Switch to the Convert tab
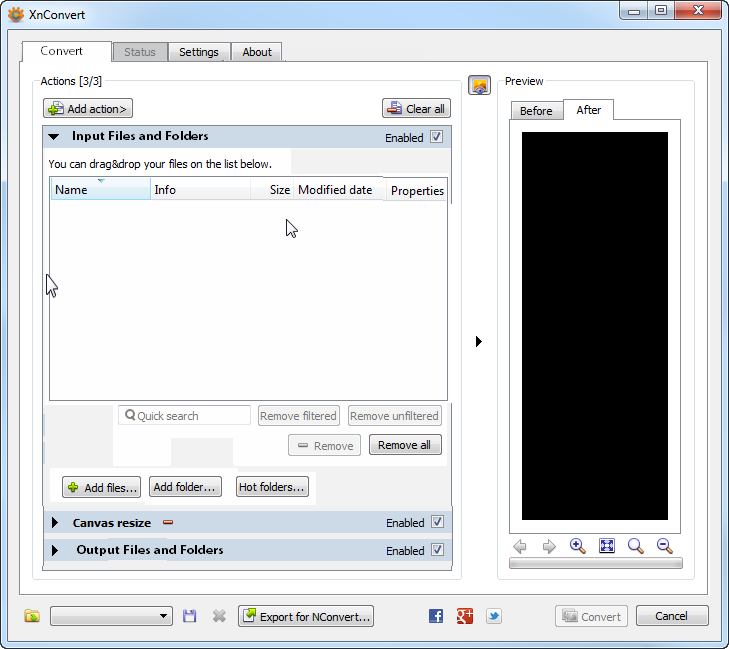The image size is (729, 649). pos(66,51)
